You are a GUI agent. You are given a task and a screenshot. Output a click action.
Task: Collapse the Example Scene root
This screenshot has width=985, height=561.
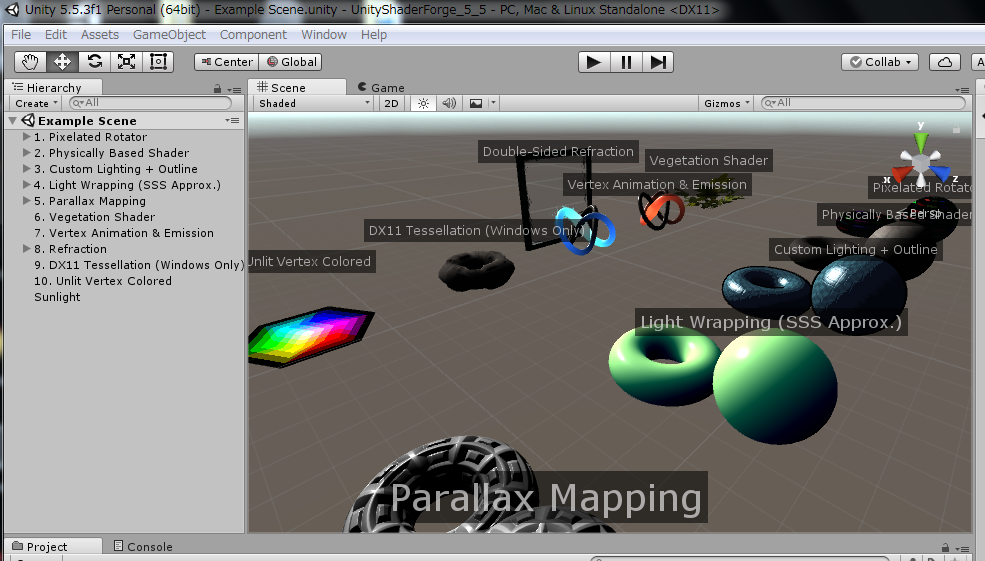[13, 120]
